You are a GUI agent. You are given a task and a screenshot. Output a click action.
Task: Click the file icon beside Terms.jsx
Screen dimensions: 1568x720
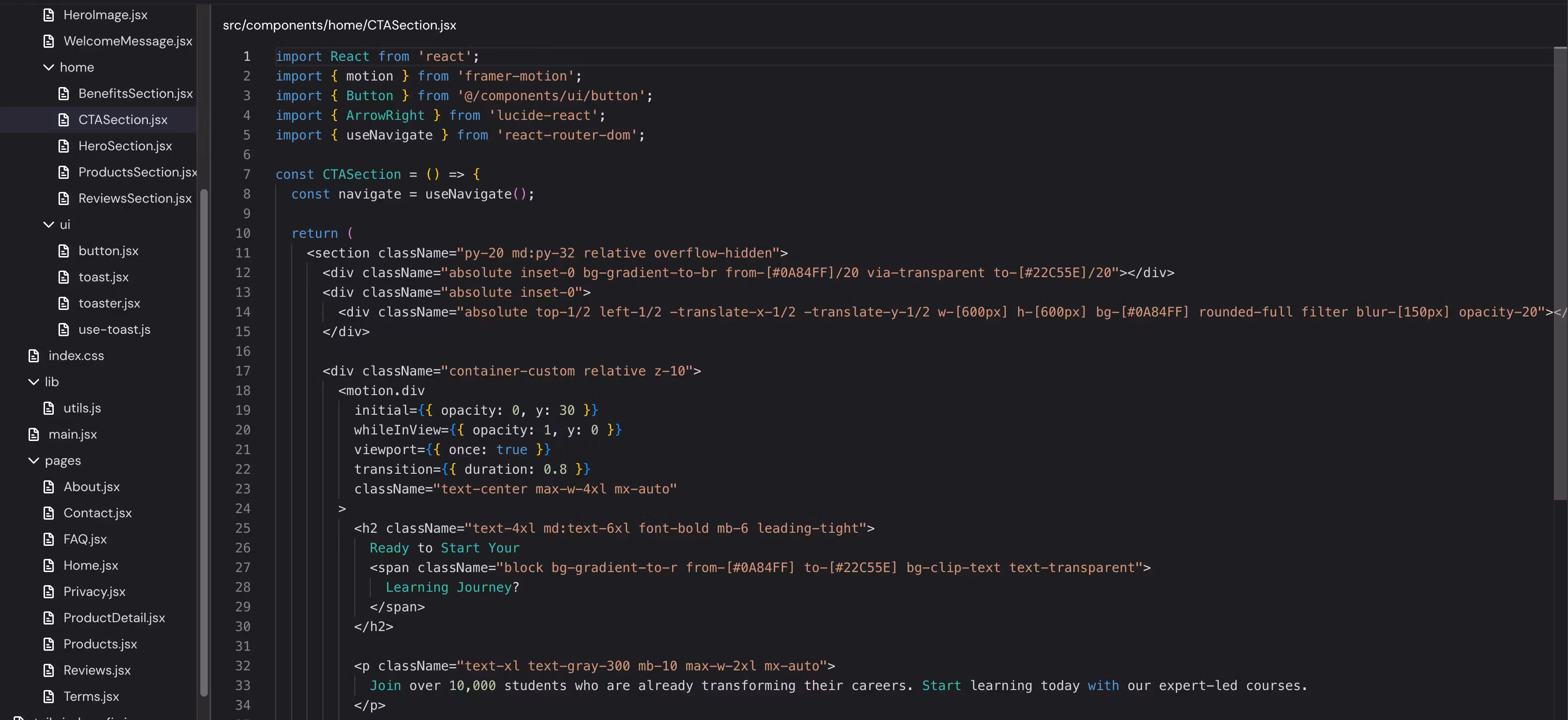point(49,696)
